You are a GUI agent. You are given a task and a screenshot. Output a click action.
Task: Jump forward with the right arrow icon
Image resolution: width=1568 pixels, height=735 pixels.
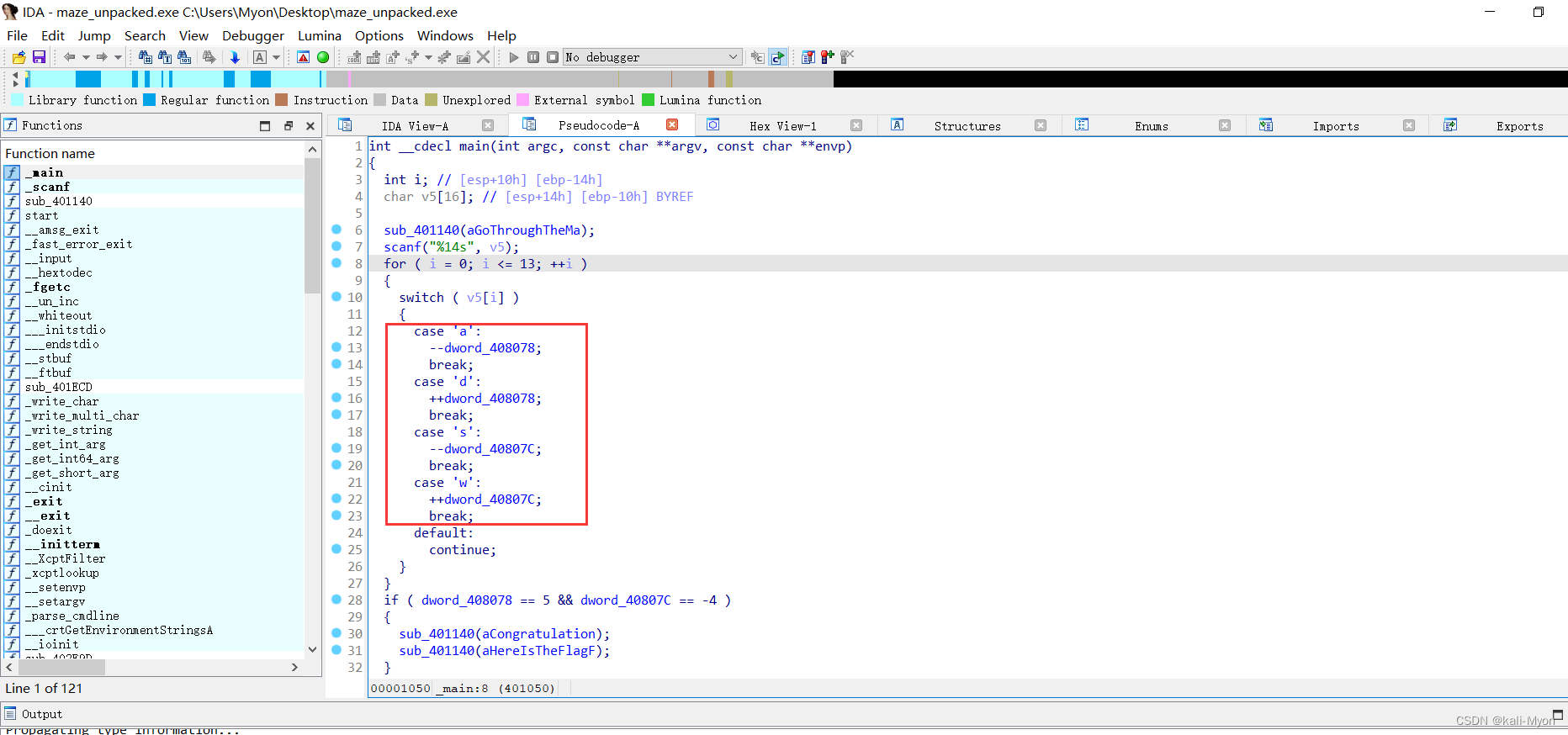[102, 57]
